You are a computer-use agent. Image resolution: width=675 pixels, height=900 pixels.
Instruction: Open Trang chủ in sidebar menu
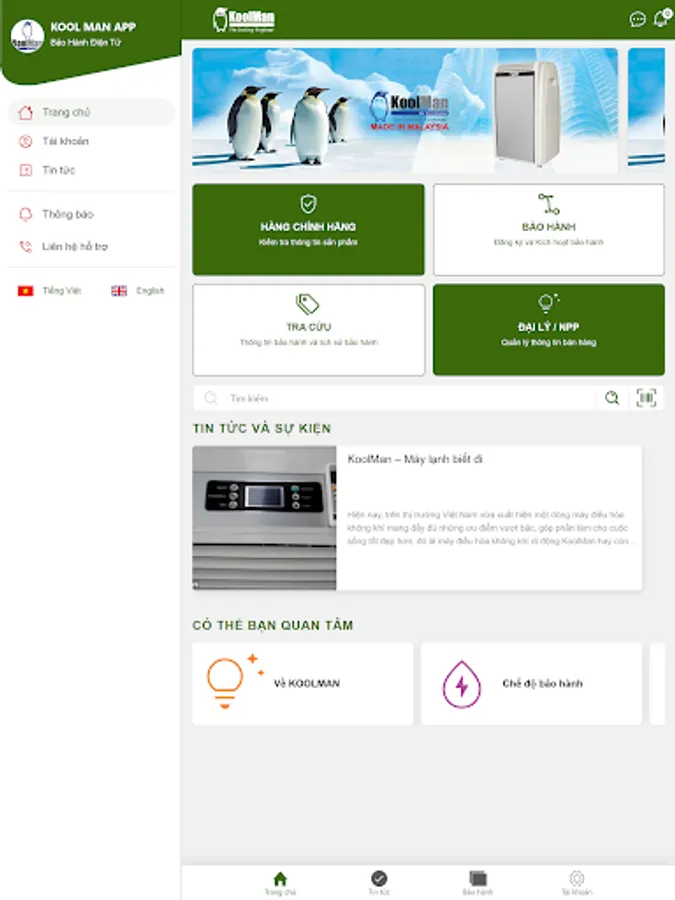point(91,112)
